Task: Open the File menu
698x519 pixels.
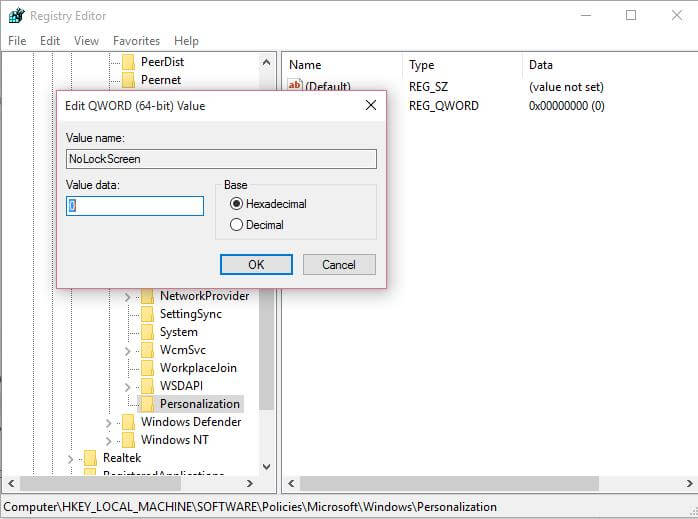Action: [x=17, y=41]
